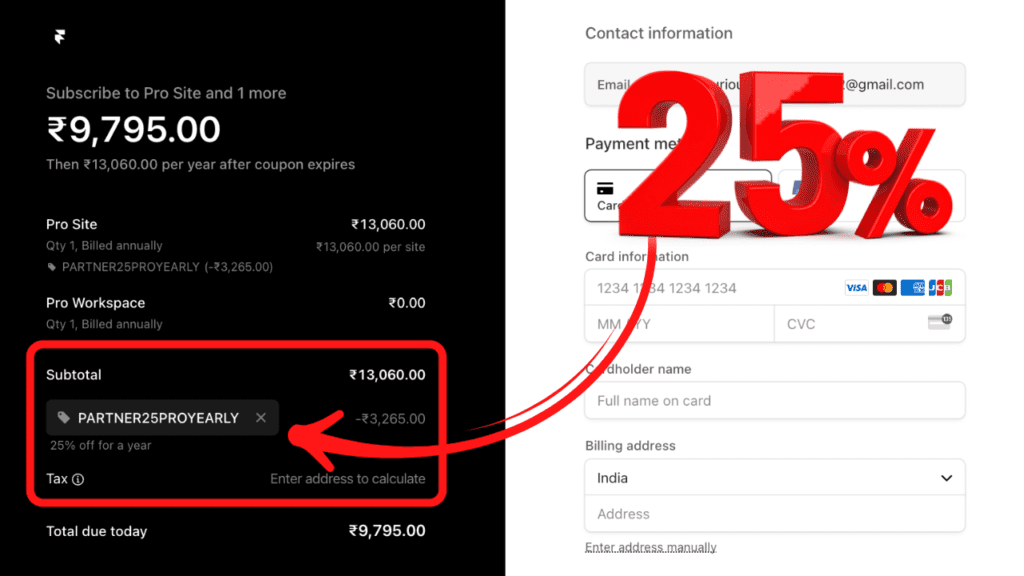Click the American Express brand icon

912,288
